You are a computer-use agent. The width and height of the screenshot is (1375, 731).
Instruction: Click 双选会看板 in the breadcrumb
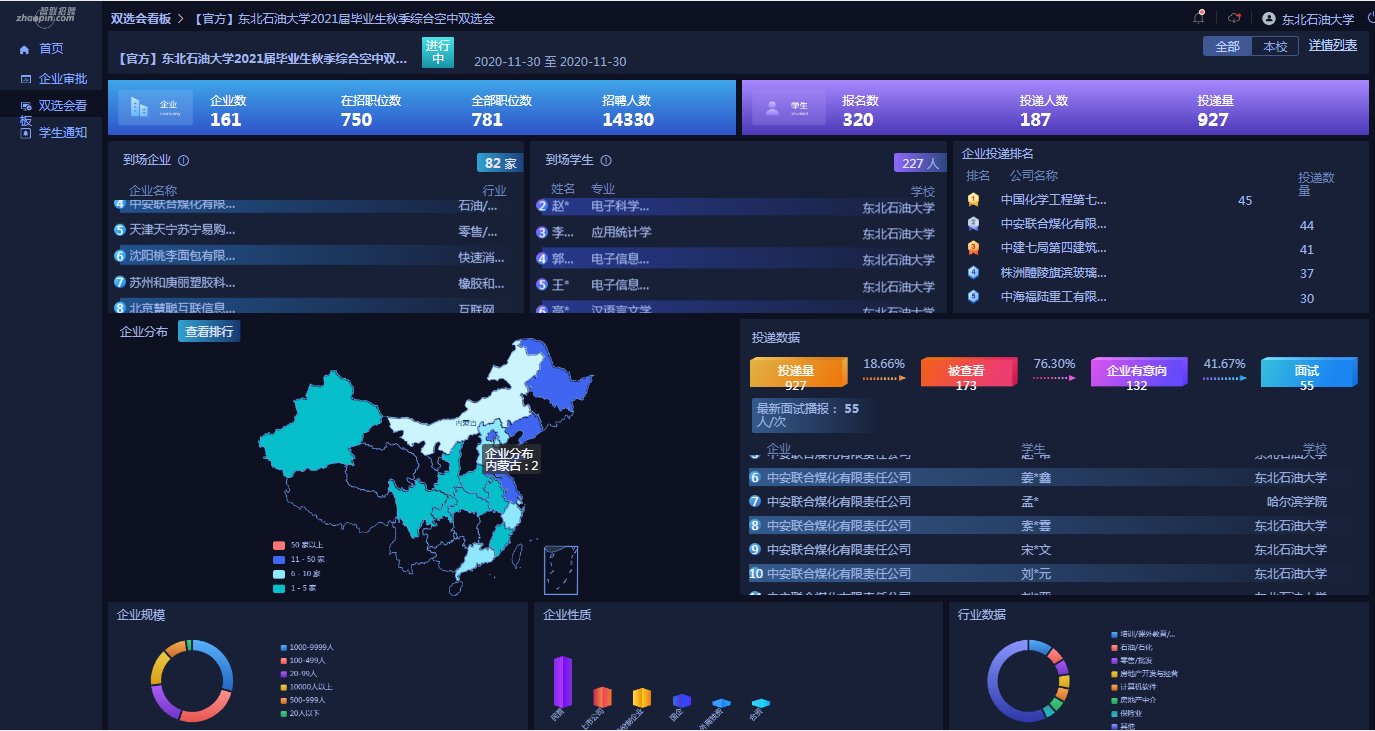coord(140,18)
